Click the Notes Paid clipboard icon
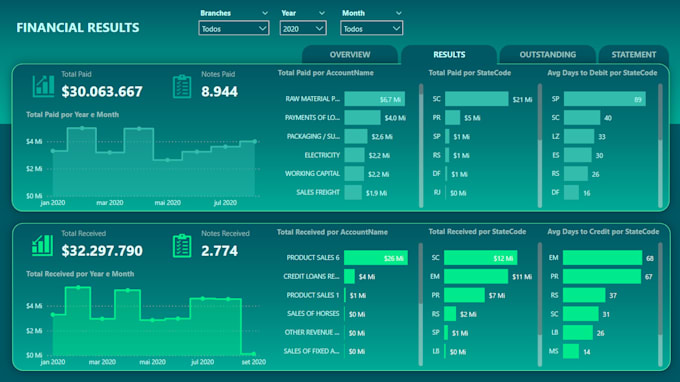The width and height of the screenshot is (680, 382). pos(182,86)
